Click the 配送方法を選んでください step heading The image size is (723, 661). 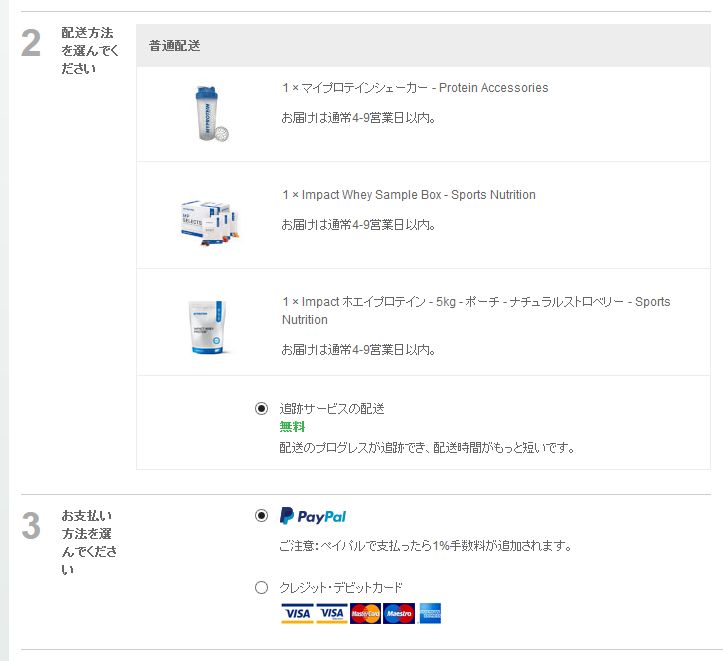pyautogui.click(x=90, y=50)
